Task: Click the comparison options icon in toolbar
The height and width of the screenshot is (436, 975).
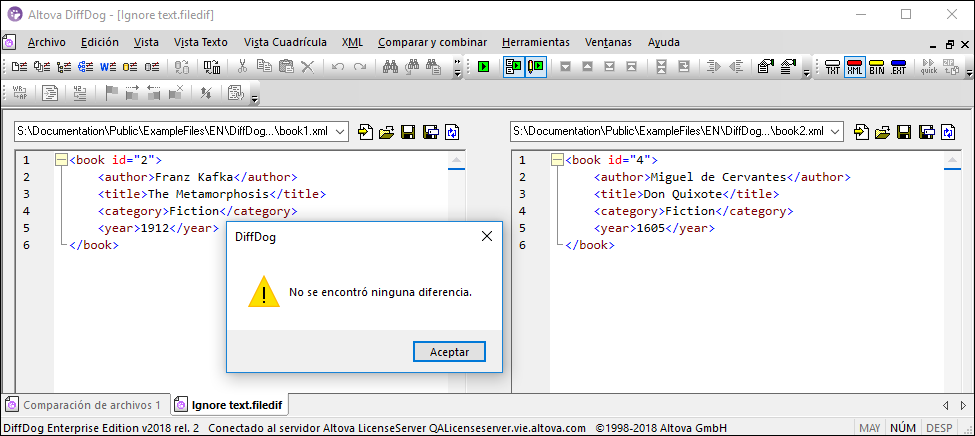Action: [x=767, y=67]
